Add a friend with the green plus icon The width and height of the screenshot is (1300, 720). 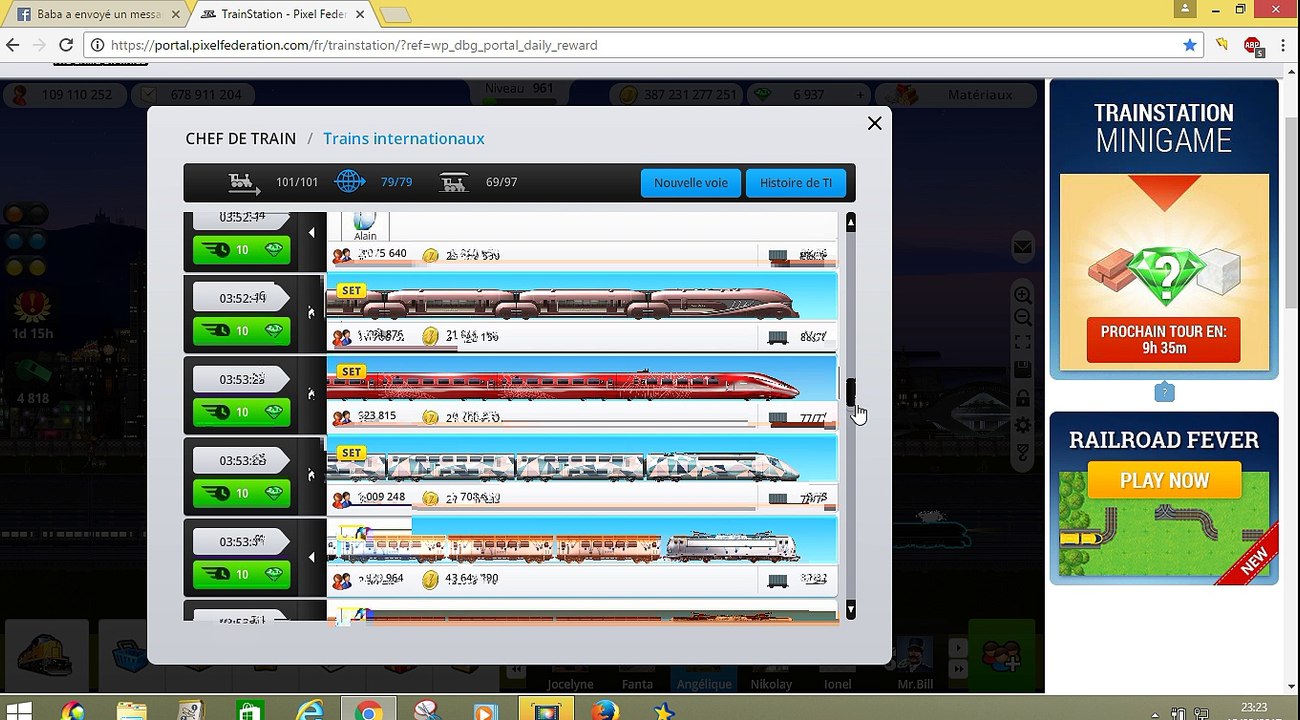(1000, 657)
